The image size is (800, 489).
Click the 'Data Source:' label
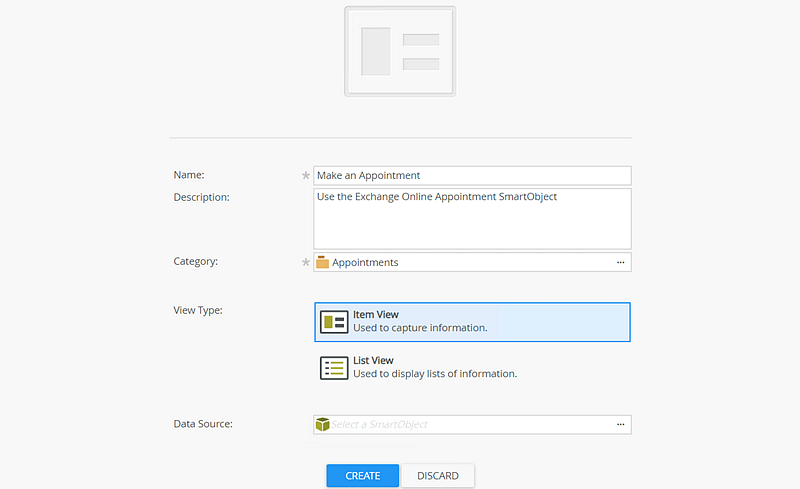203,424
